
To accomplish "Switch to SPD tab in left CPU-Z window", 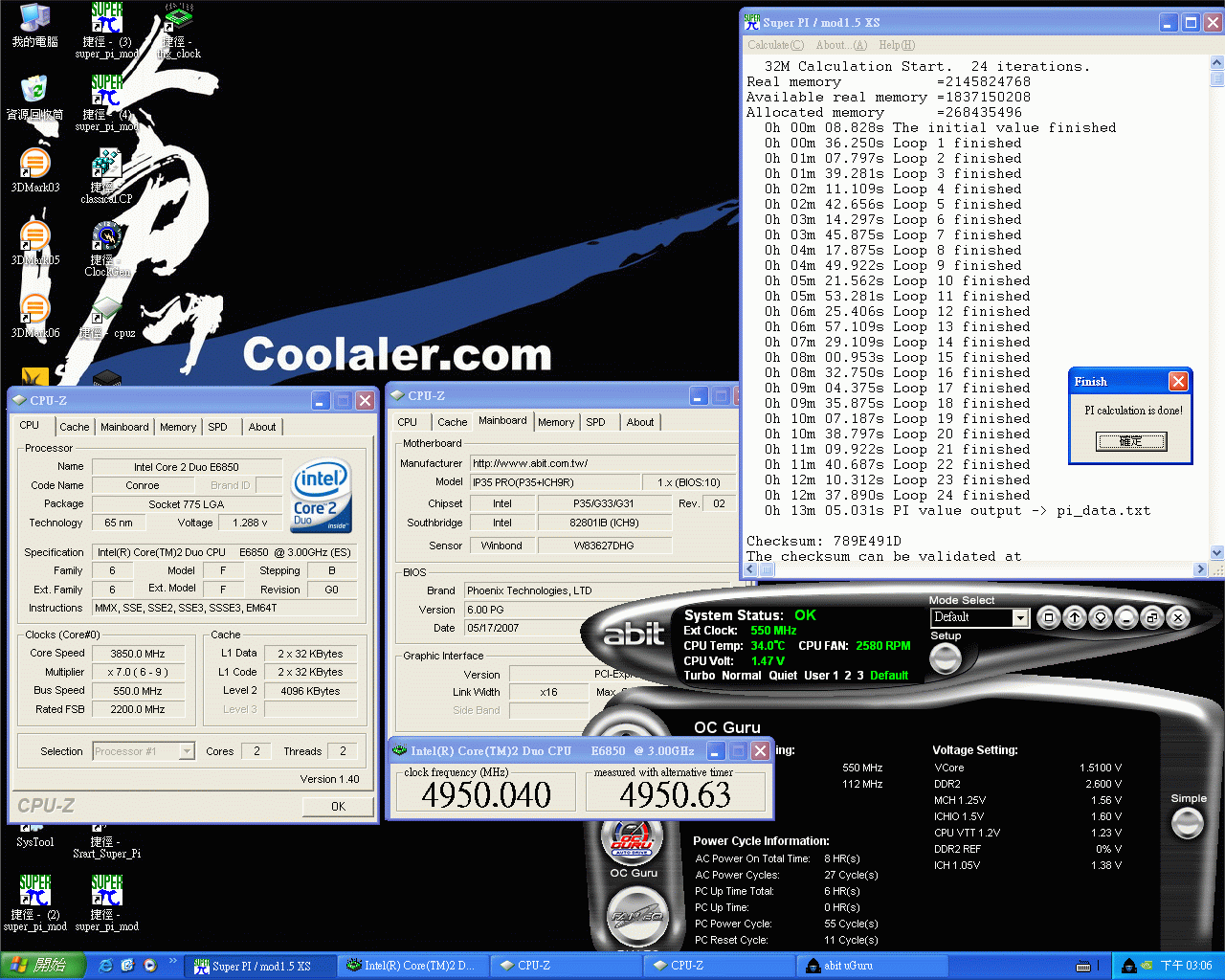I will coord(218,427).
